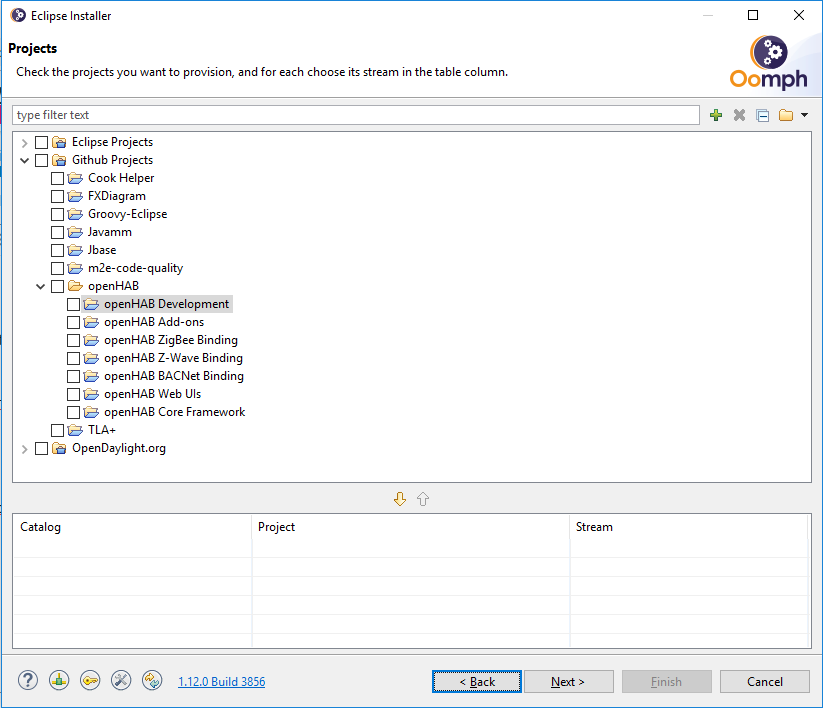This screenshot has height=708, width=823.
Task: Check the openHAB Add-ons checkbox
Action: 73,322
